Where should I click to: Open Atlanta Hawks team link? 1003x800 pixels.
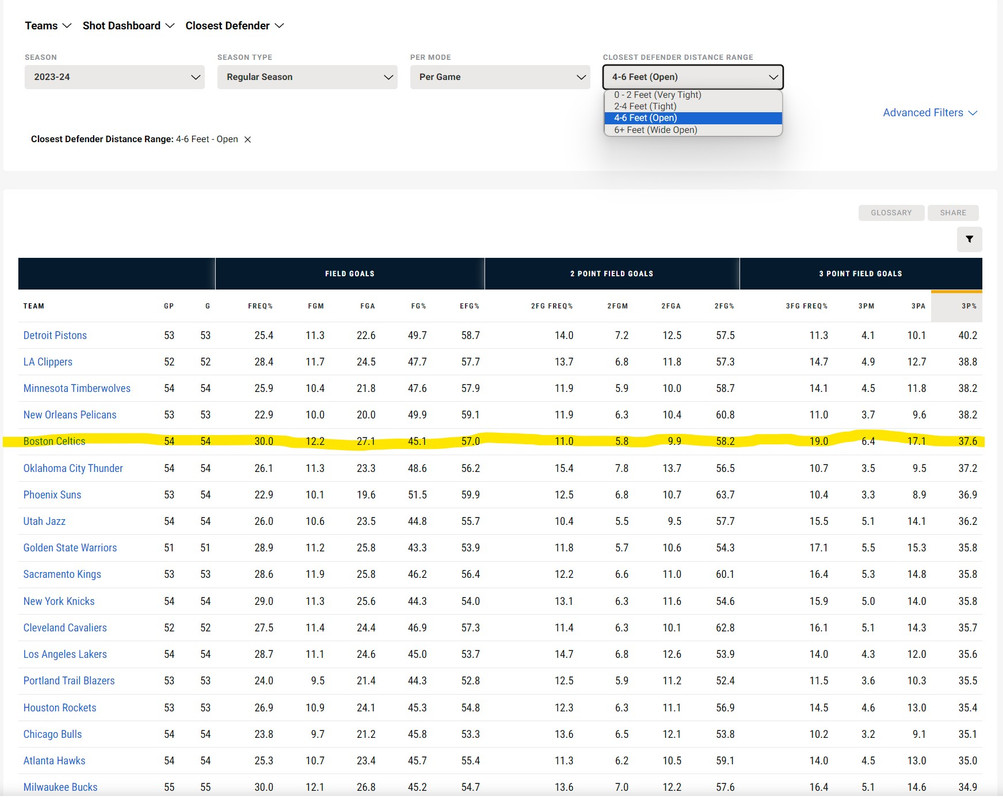(54, 761)
